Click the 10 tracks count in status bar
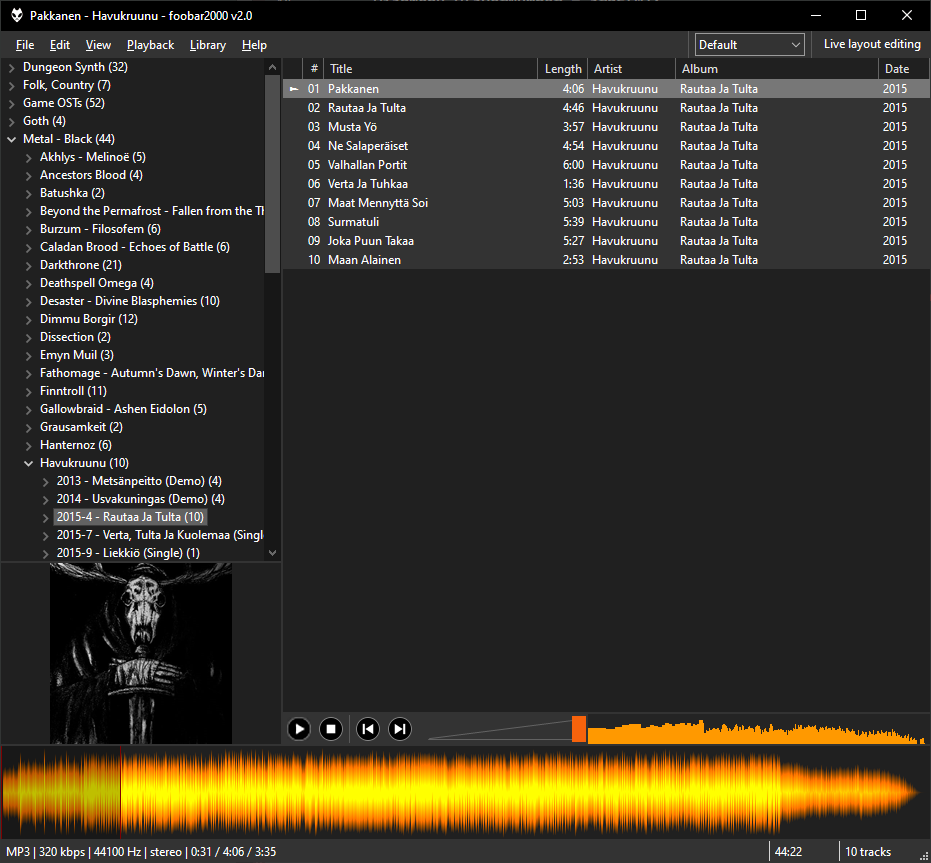931x863 pixels. [867, 852]
